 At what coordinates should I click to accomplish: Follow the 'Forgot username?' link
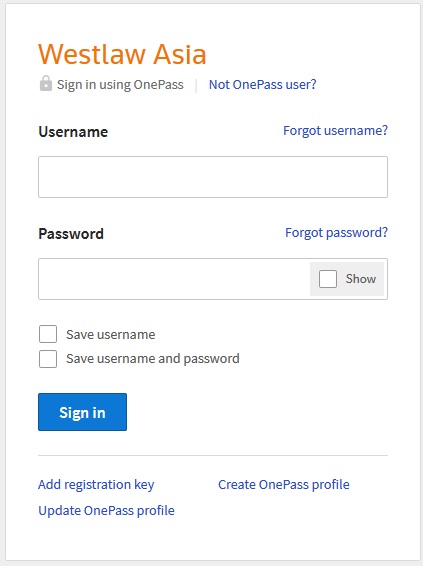click(335, 130)
